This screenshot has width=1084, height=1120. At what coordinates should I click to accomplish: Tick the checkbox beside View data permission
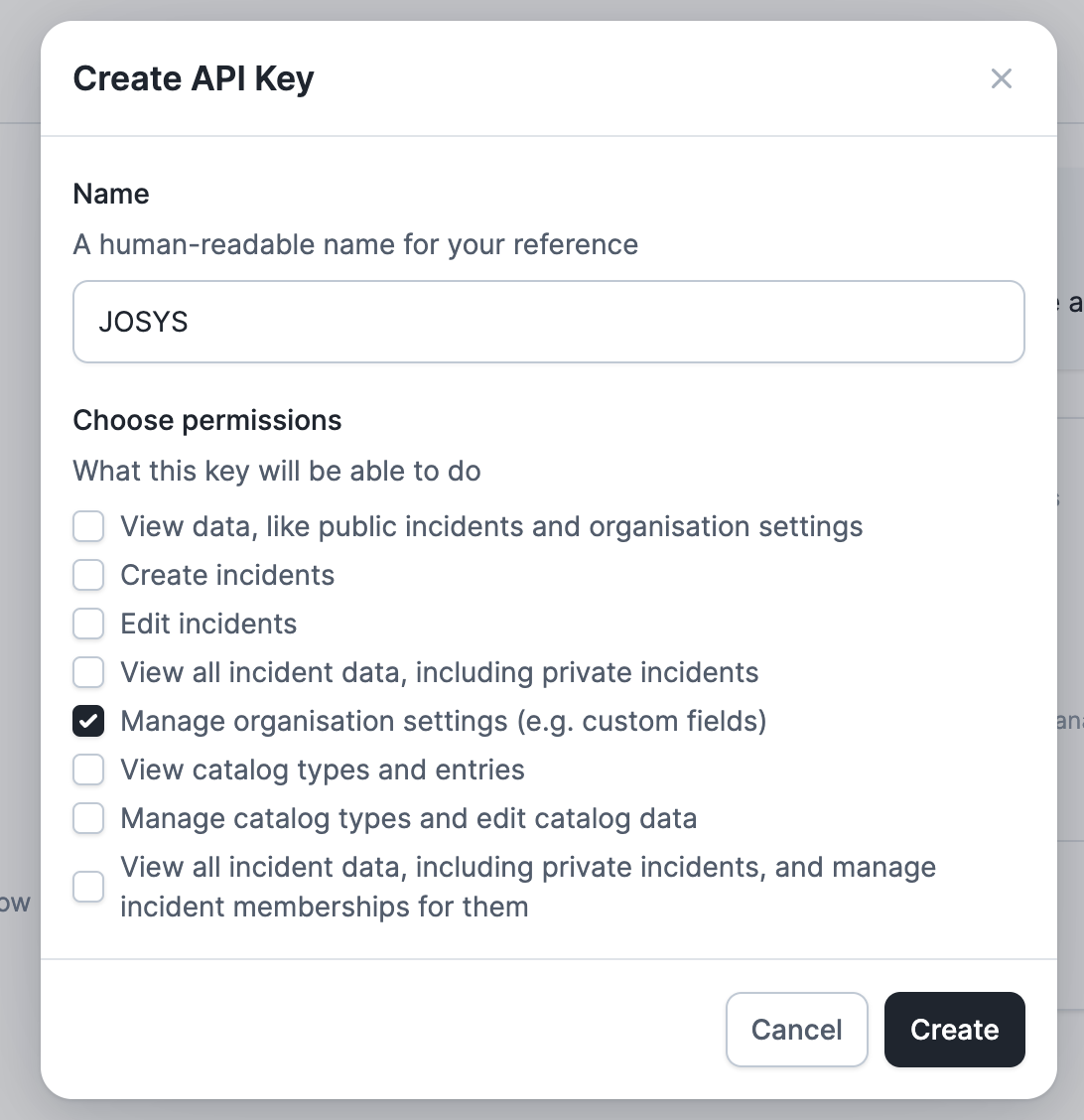88,526
